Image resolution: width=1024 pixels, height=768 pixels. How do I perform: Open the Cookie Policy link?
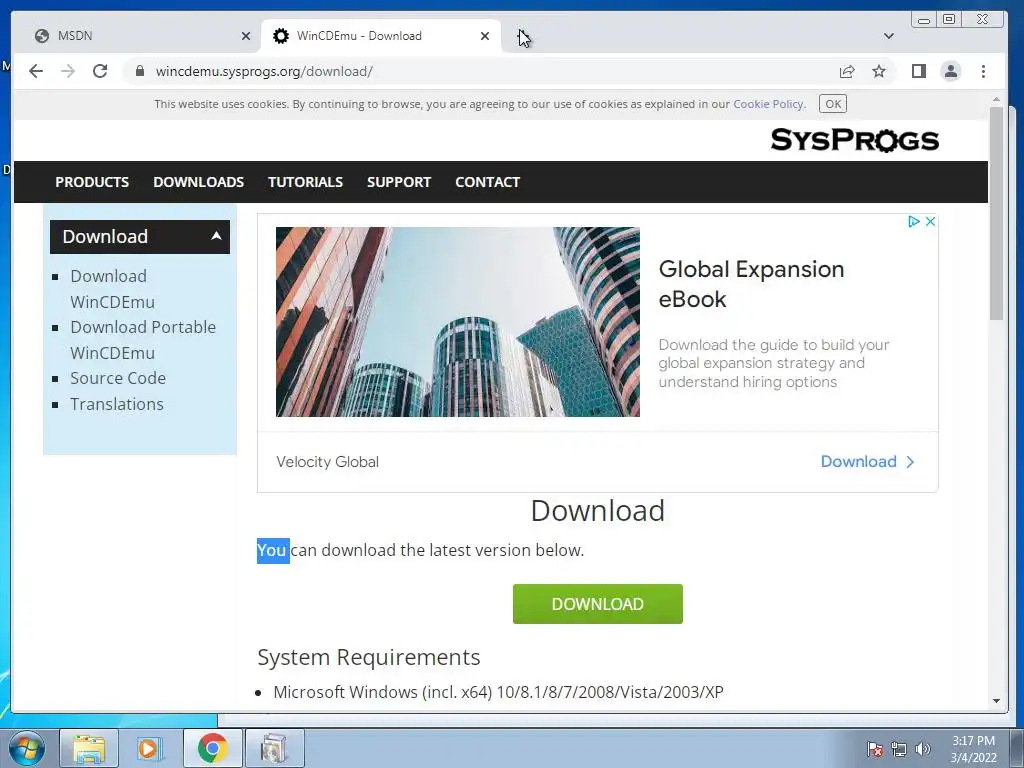(x=768, y=104)
